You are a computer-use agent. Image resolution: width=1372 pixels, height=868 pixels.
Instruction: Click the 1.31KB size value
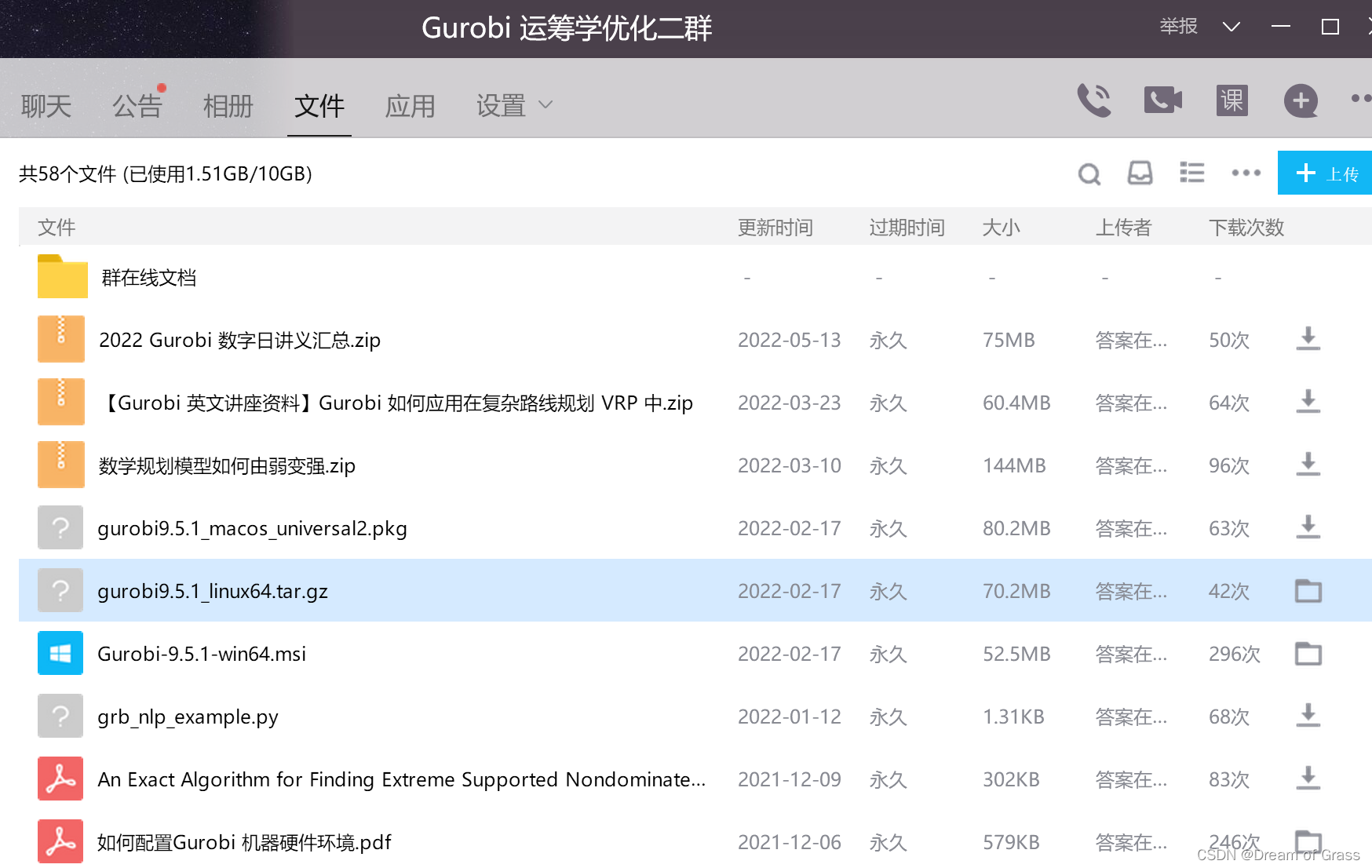pyautogui.click(x=1013, y=717)
